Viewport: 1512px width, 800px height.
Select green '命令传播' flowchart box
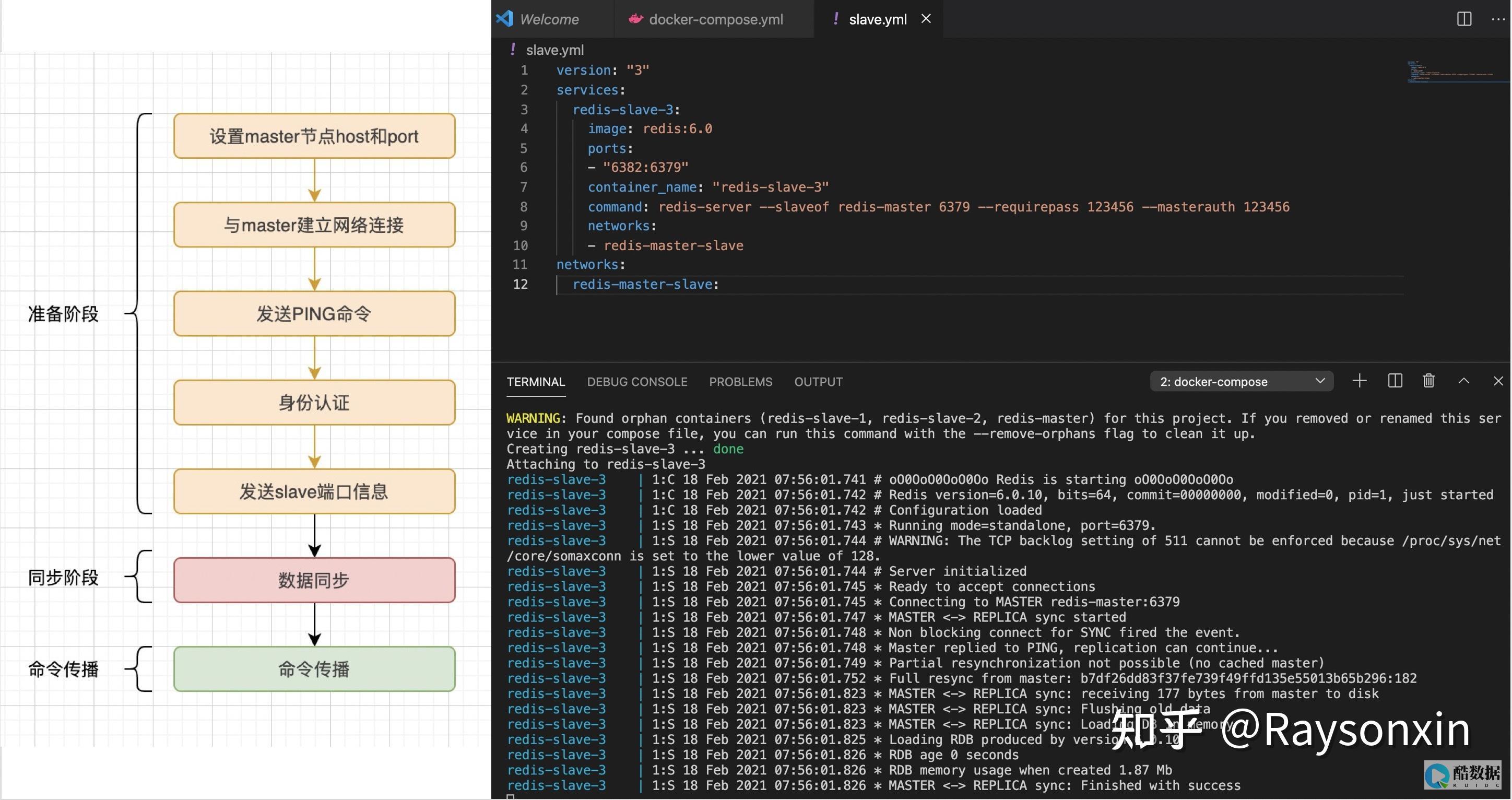click(314, 669)
